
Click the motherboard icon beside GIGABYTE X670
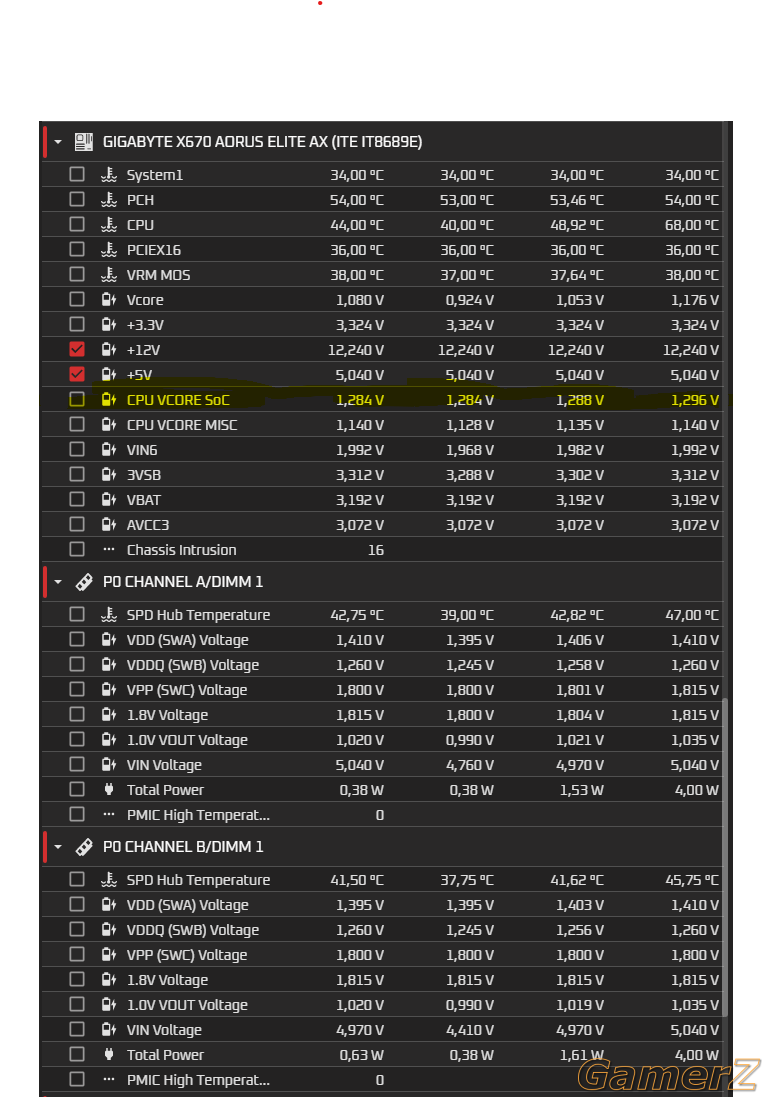[84, 142]
